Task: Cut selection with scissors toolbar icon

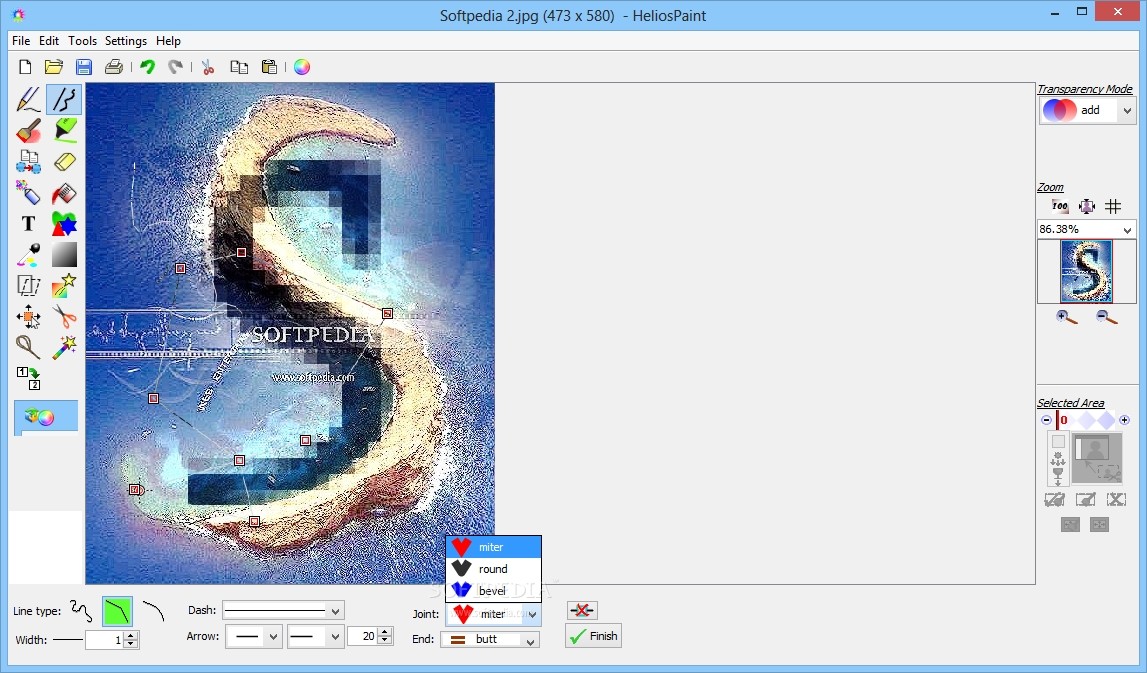Action: (208, 67)
